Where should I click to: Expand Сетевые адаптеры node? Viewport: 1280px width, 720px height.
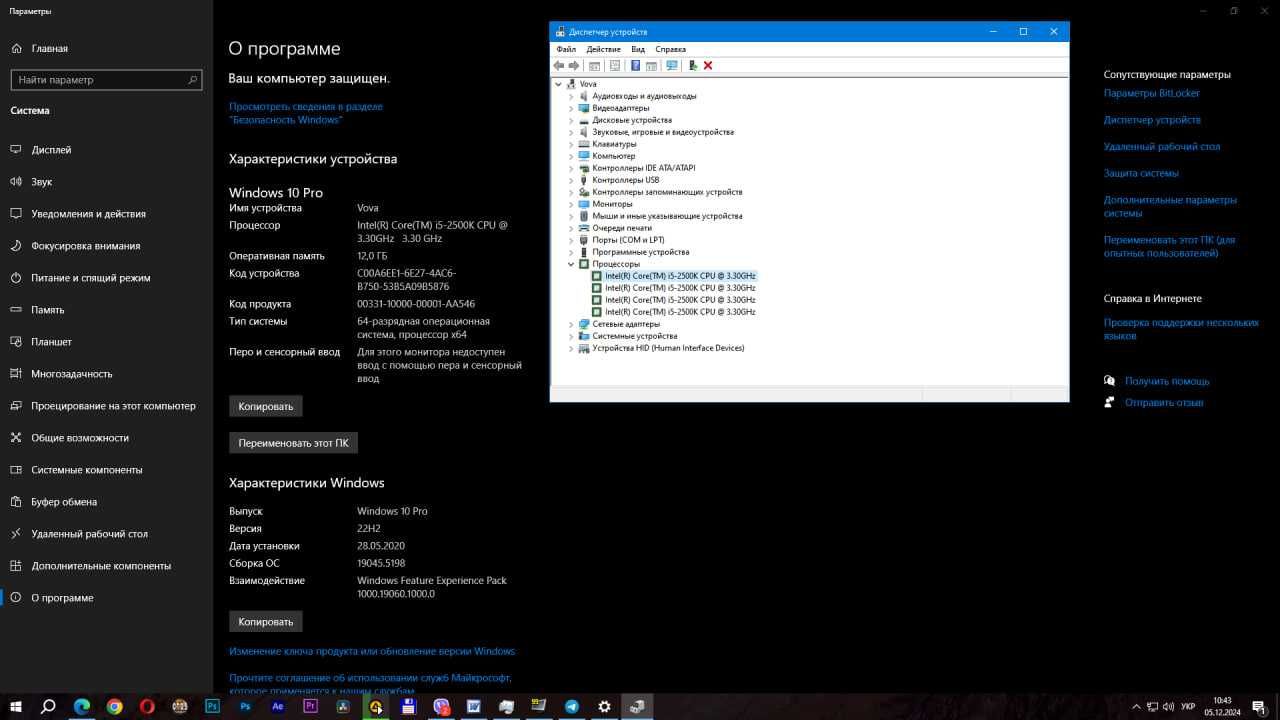click(x=571, y=324)
